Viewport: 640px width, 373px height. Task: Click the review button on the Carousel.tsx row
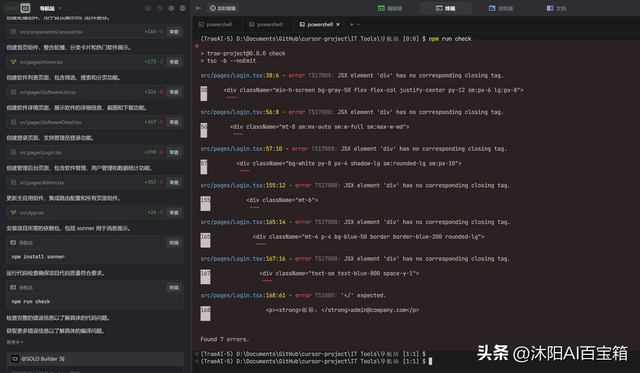pyautogui.click(x=174, y=31)
